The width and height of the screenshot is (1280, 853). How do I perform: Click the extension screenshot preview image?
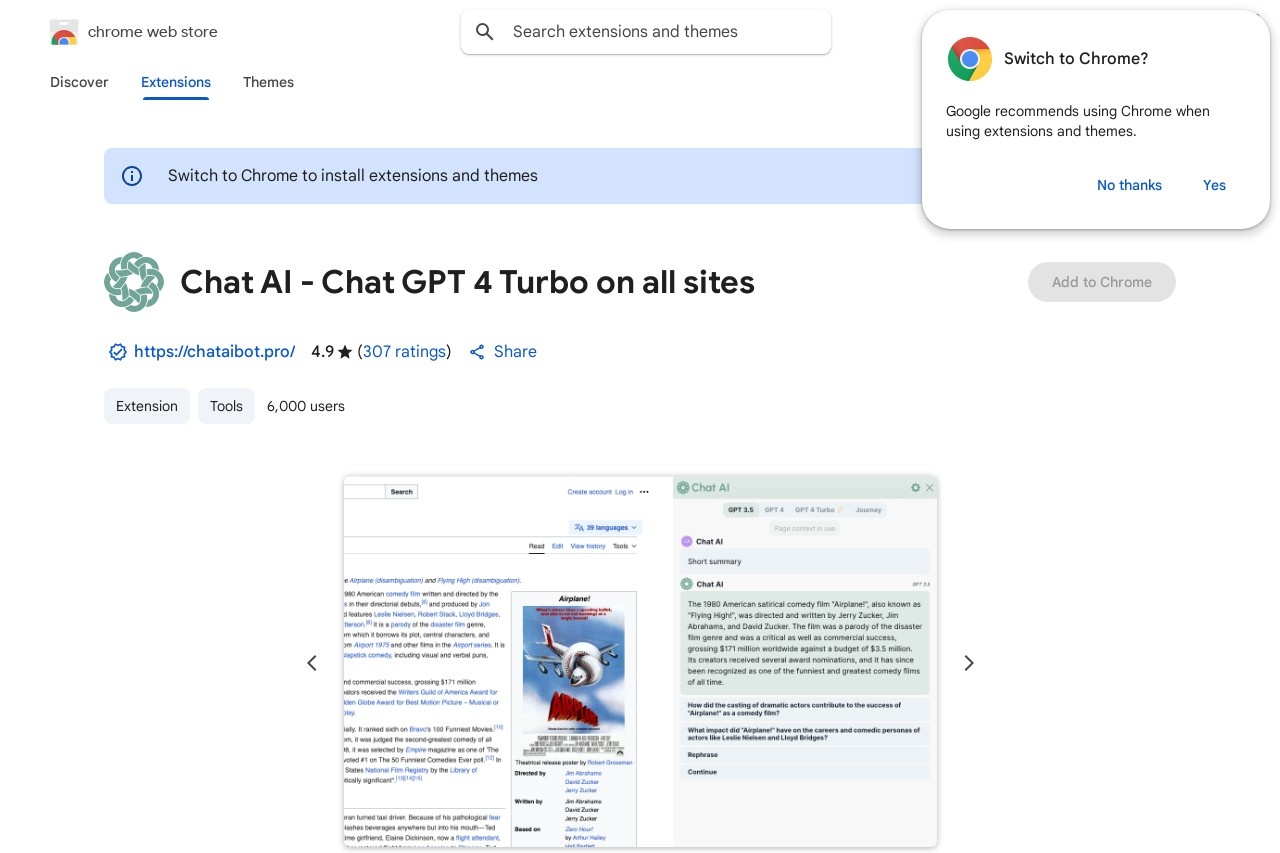click(x=640, y=662)
